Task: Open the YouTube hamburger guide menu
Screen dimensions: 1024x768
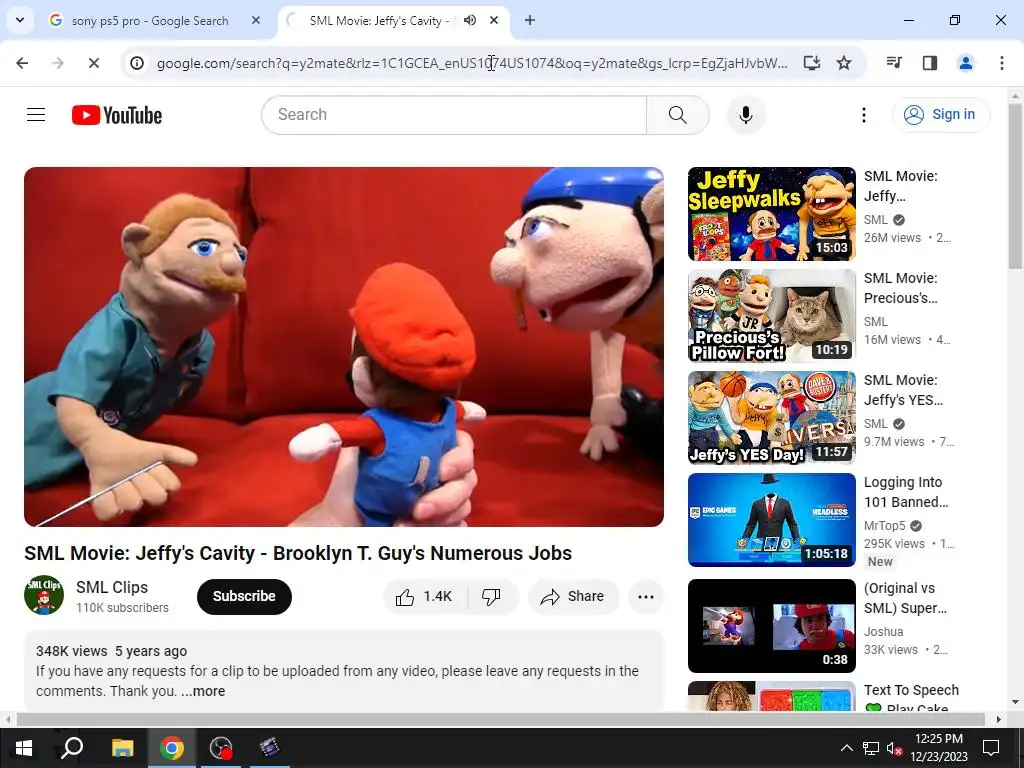Action: (x=36, y=115)
